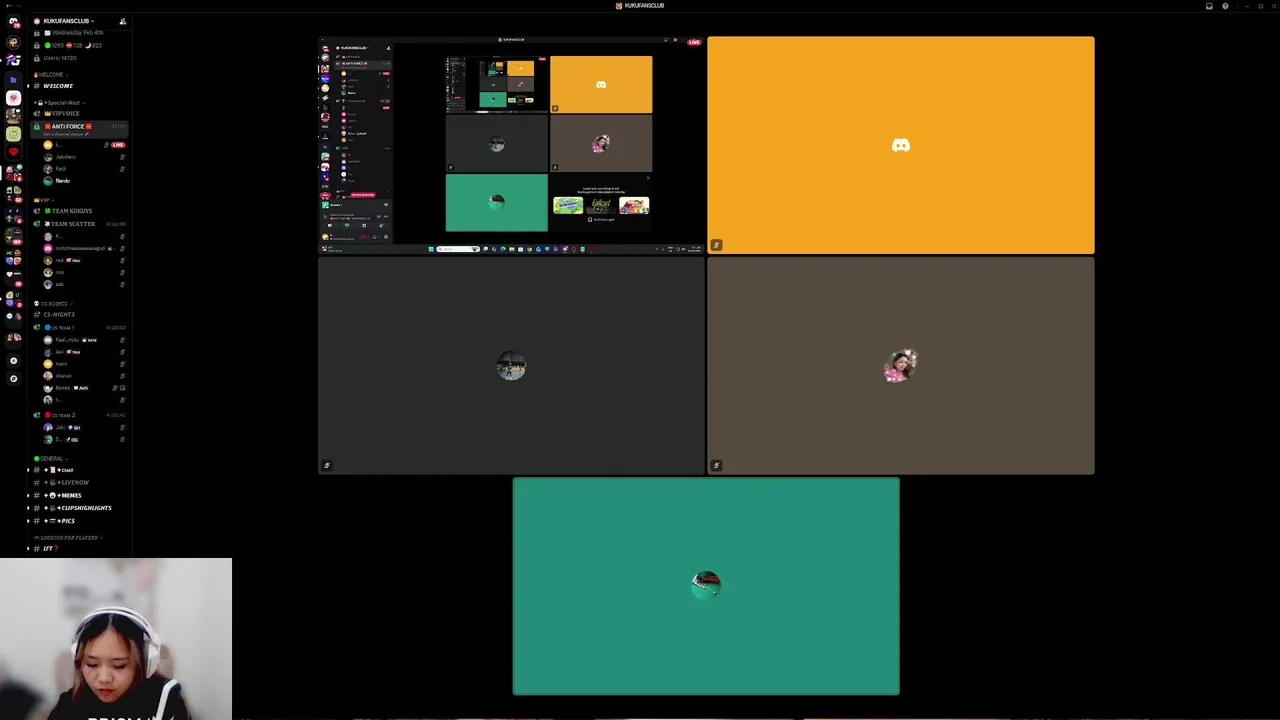Open Direct Messages home icon with 78 badge

click(13, 21)
